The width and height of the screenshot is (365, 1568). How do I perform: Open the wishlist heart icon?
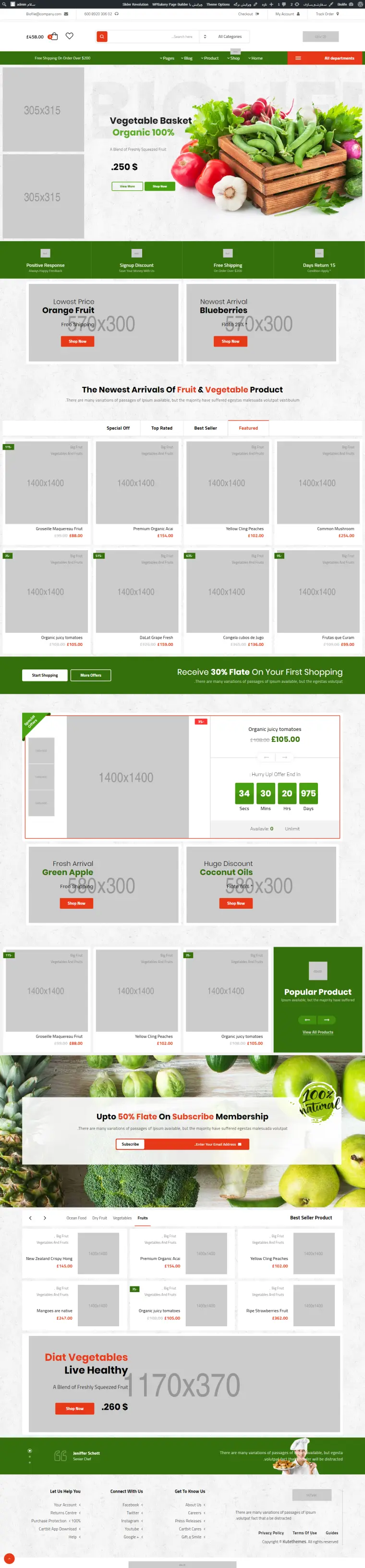pos(69,36)
